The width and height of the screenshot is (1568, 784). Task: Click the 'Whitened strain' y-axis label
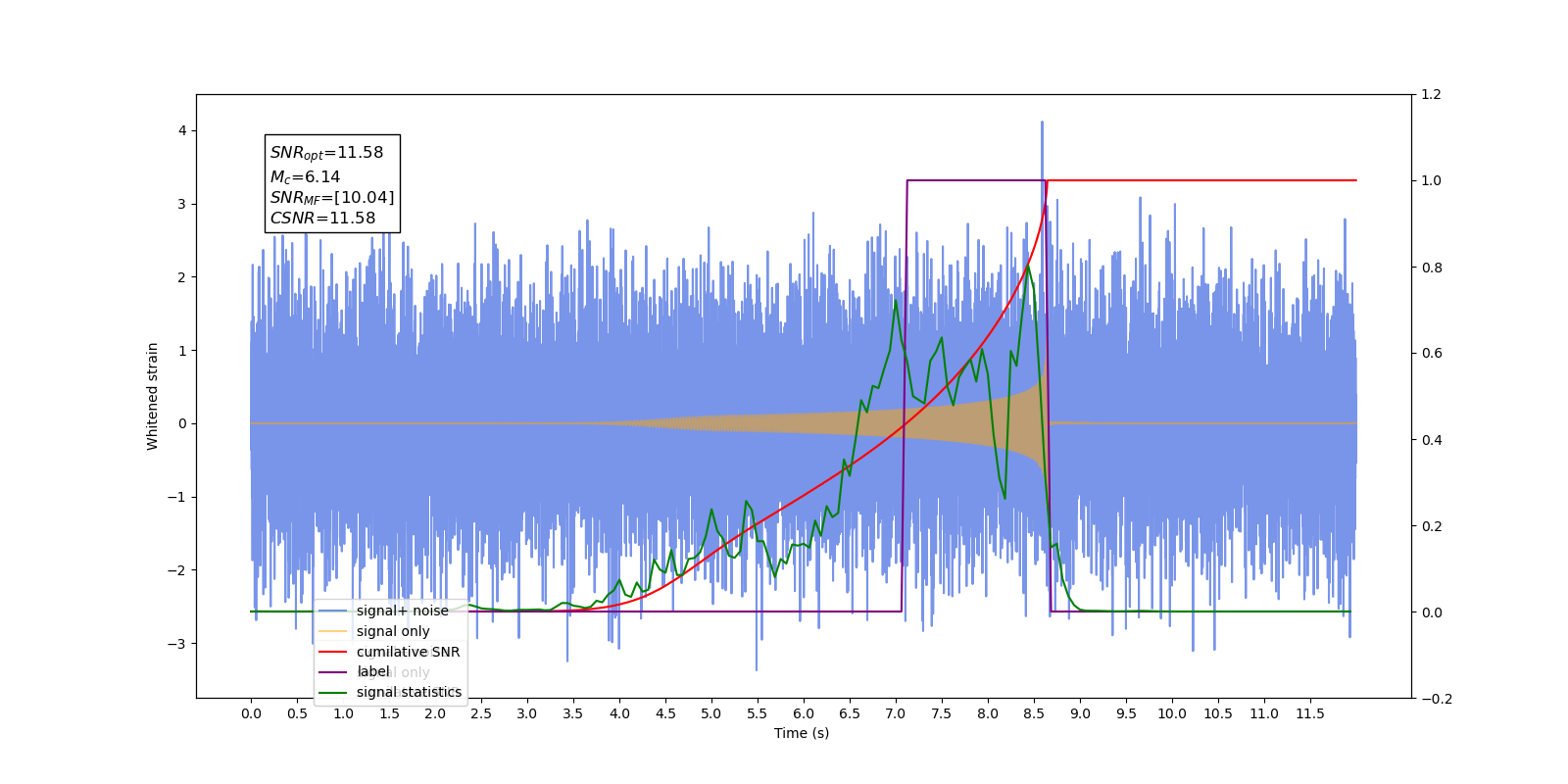coord(153,396)
